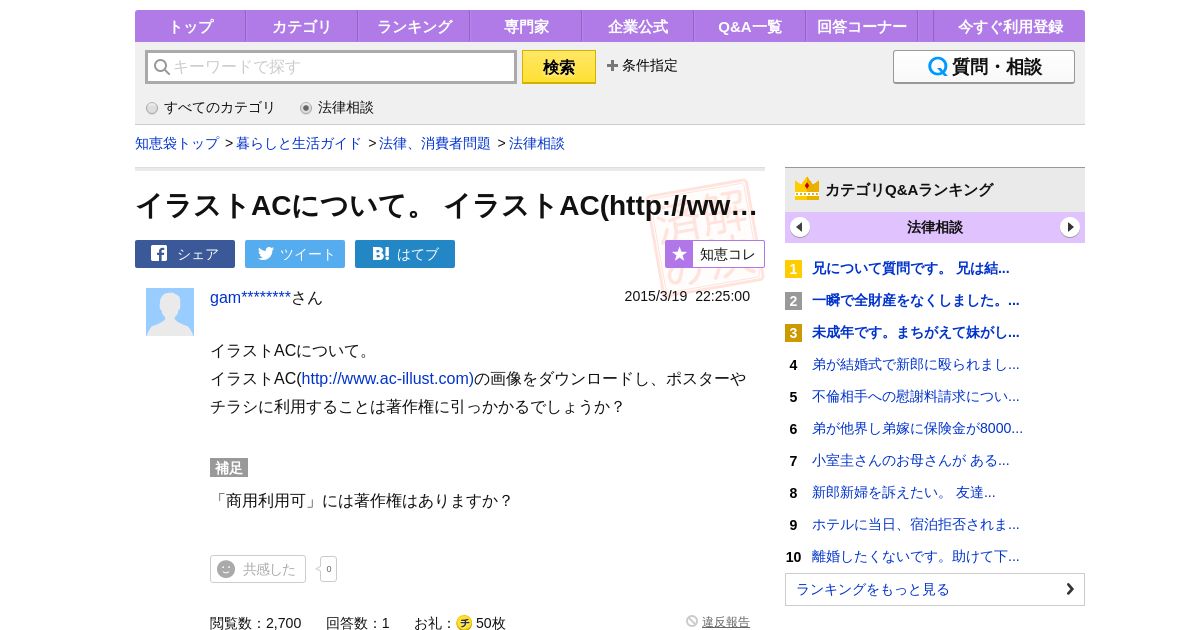Go to 知恵袋トップ breadcrumb link

[x=177, y=143]
